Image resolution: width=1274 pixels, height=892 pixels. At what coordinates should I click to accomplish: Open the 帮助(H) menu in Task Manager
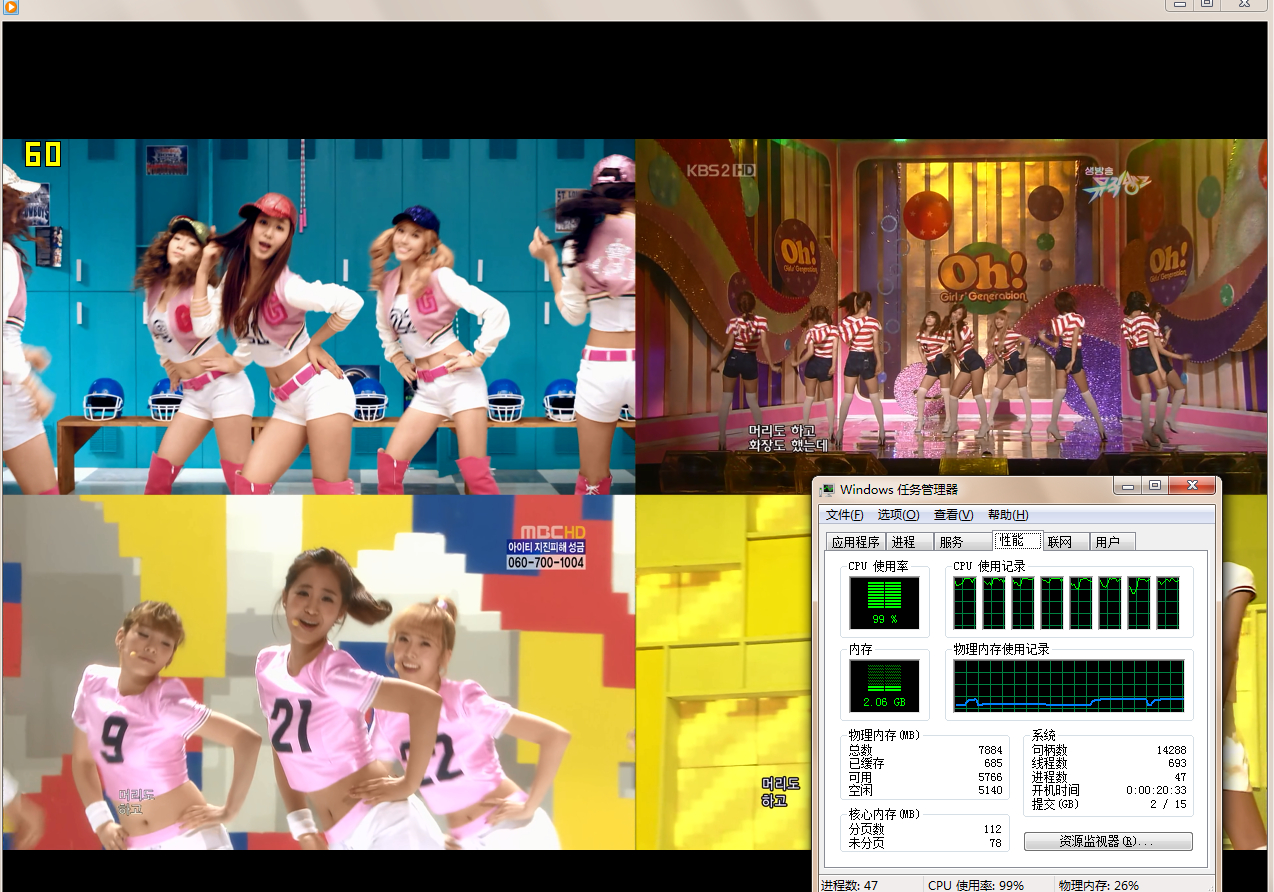coord(1008,515)
